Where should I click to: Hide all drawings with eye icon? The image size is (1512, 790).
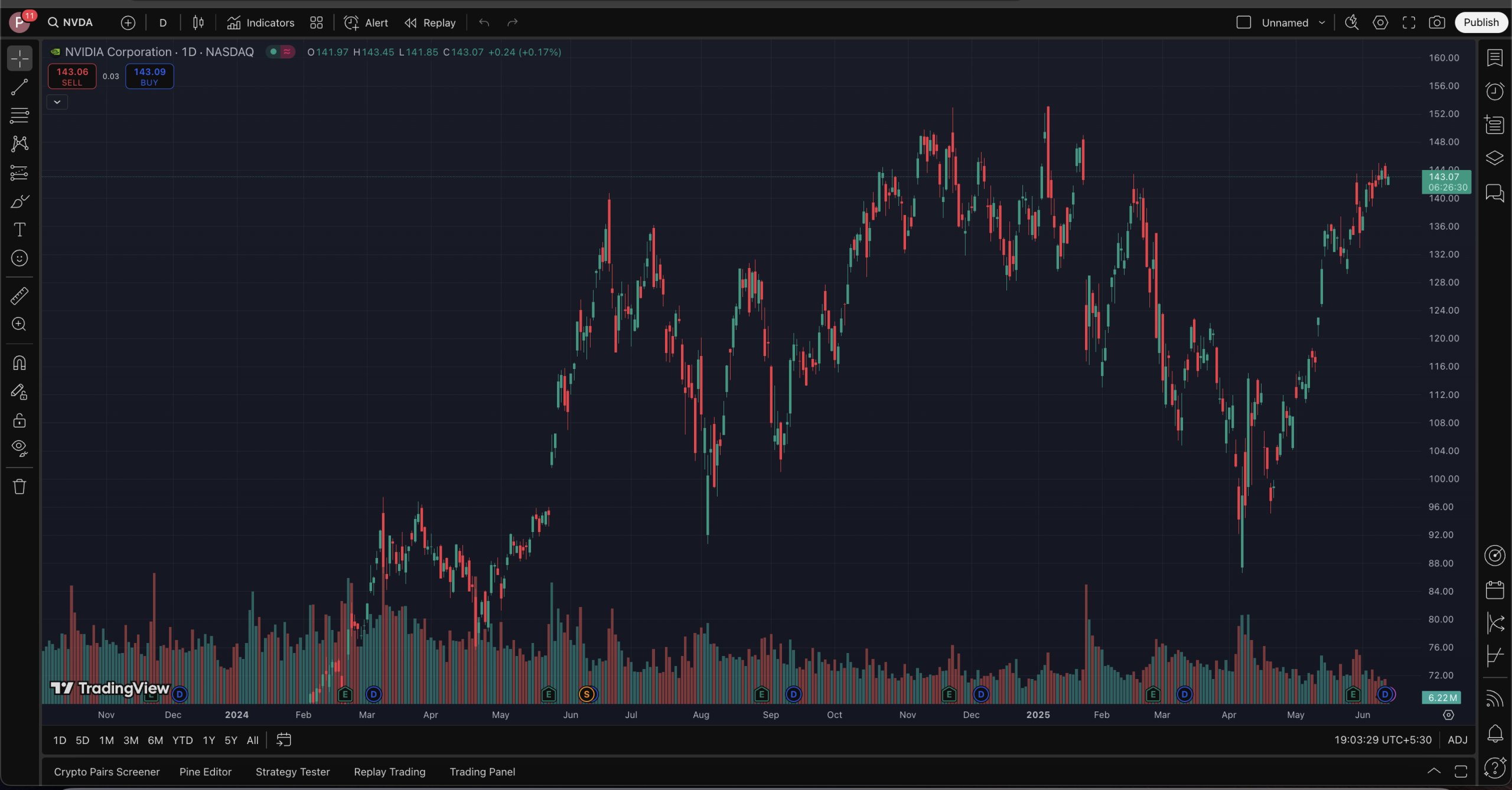click(19, 448)
